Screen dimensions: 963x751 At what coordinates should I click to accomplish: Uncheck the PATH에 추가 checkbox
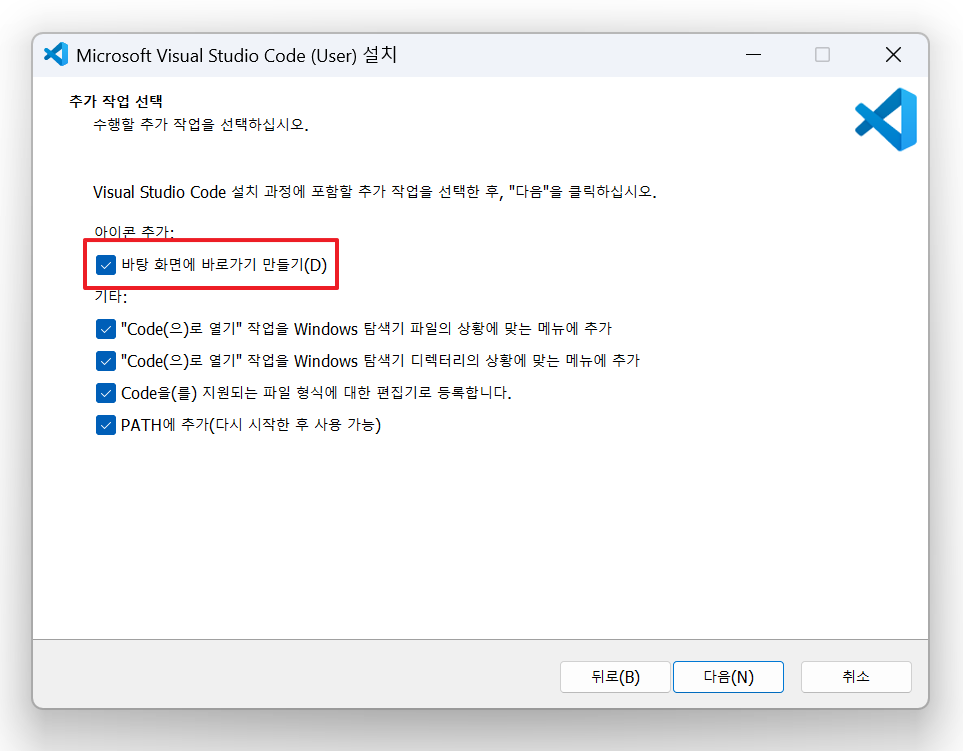tap(106, 425)
